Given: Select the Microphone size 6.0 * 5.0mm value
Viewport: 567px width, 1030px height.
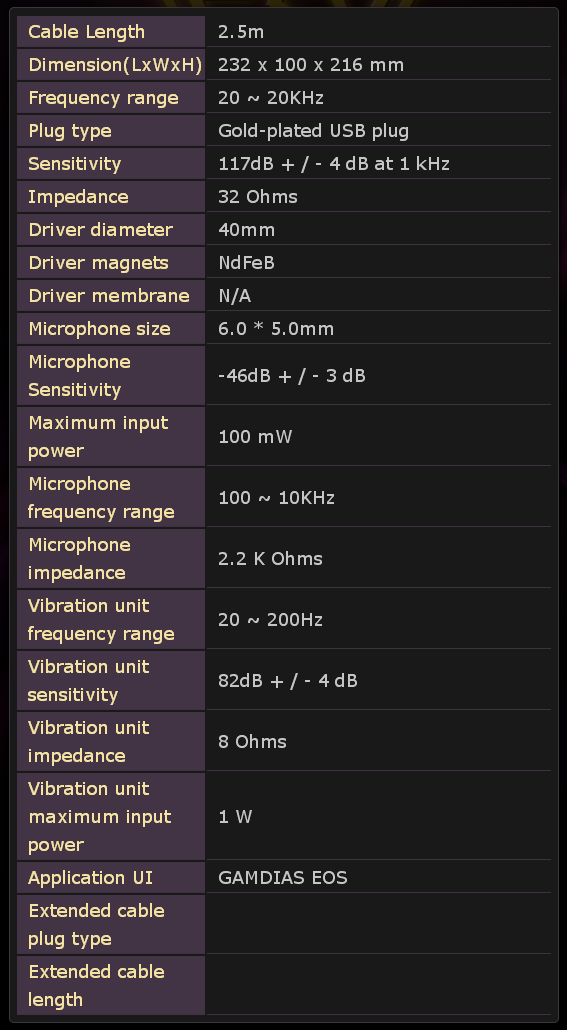Looking at the screenshot, I should (276, 328).
